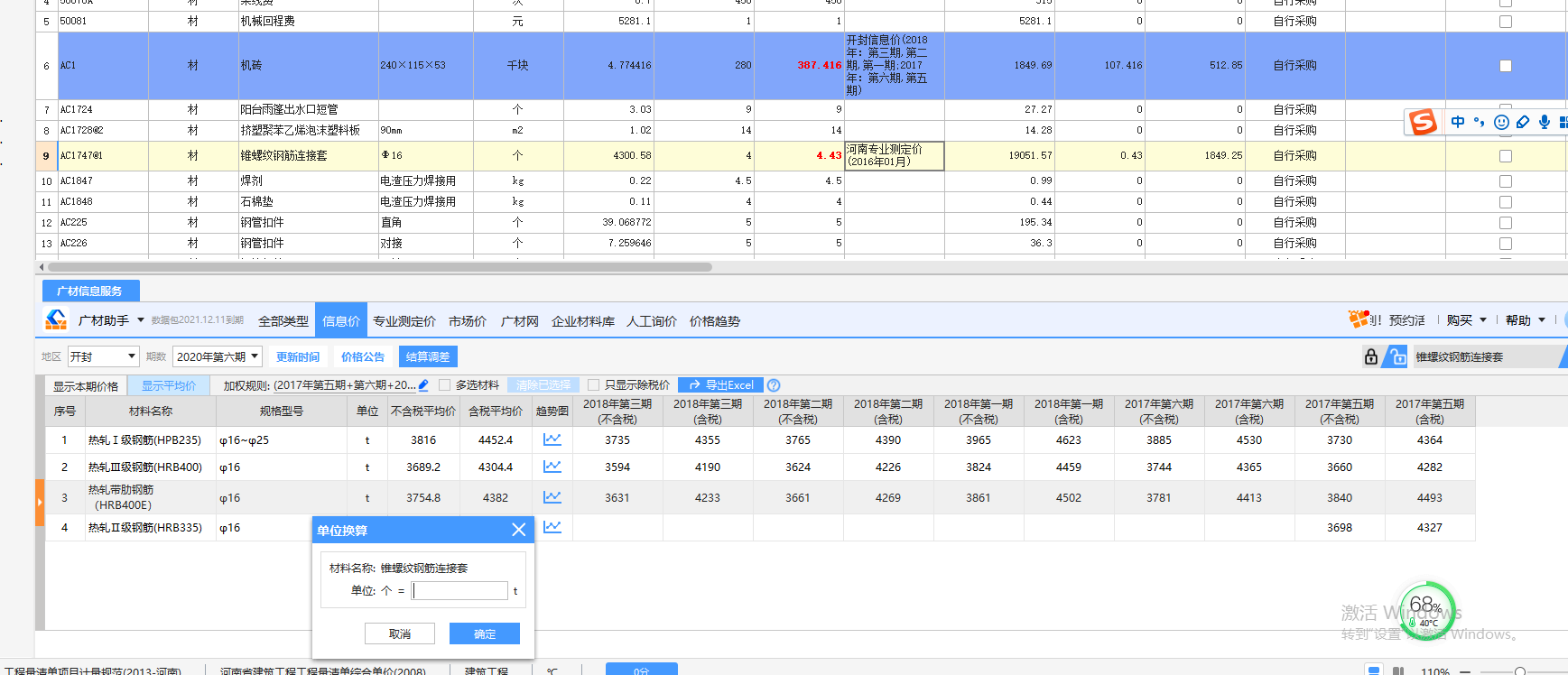
Task: Click the 68% memory monitor floating ball
Action: (1426, 609)
